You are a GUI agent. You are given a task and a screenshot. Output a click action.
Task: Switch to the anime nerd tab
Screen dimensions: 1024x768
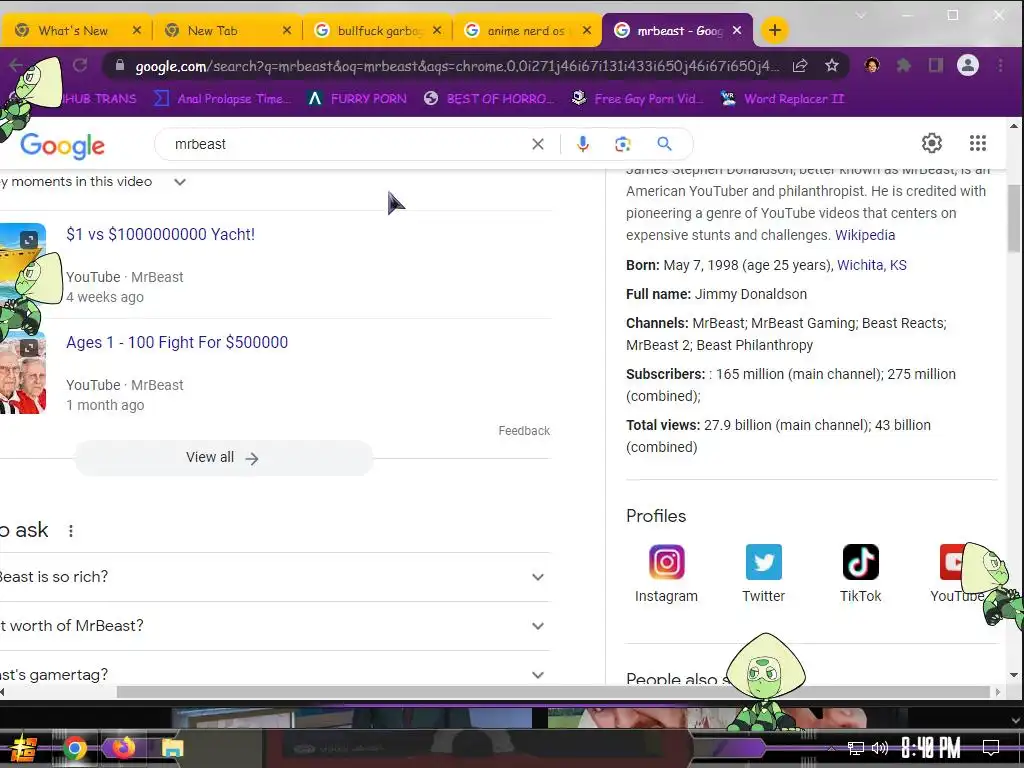(525, 31)
